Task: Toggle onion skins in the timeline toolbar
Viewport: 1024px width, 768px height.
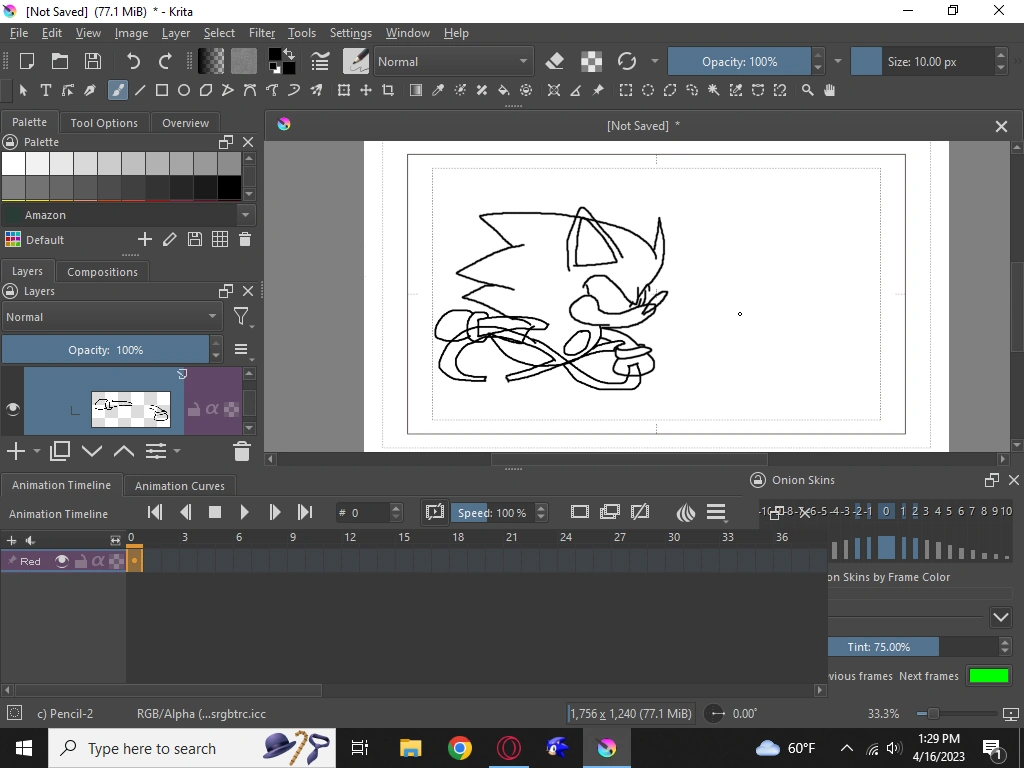Action: 685,512
